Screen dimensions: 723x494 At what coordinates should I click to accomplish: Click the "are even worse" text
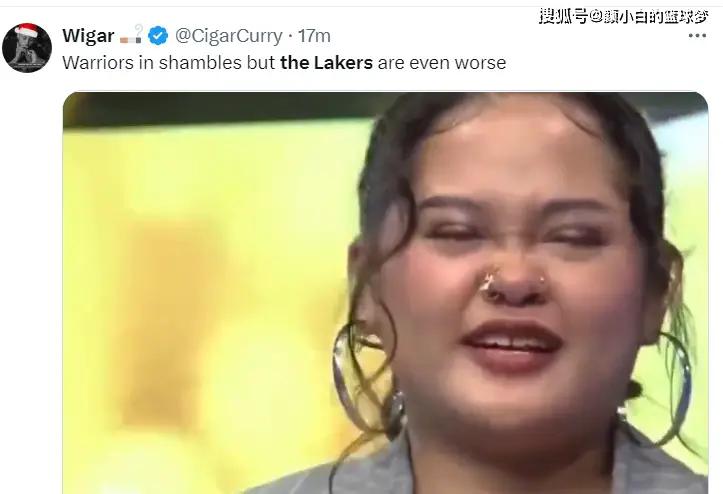click(x=442, y=63)
